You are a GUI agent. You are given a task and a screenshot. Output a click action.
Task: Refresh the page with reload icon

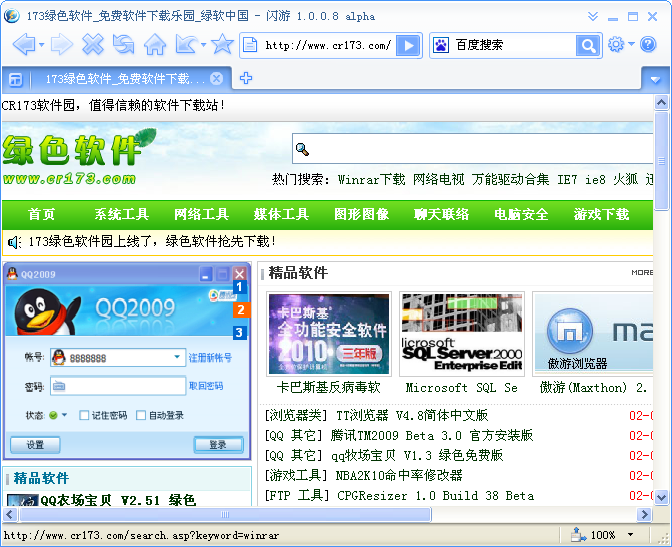point(123,44)
